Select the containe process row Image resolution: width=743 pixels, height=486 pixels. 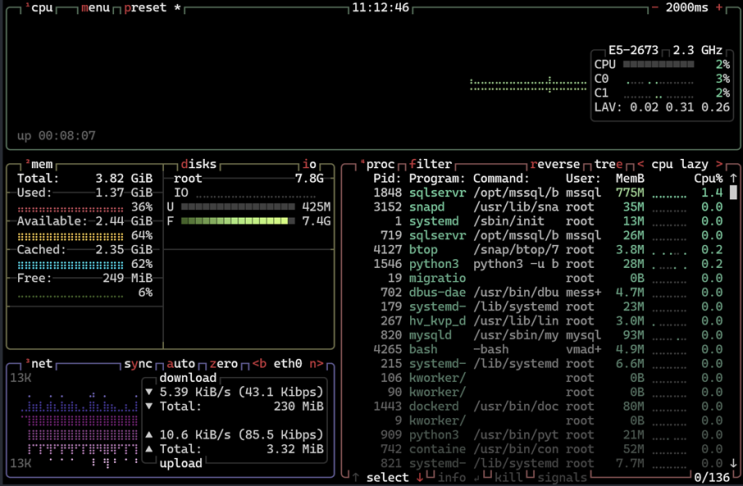548,449
